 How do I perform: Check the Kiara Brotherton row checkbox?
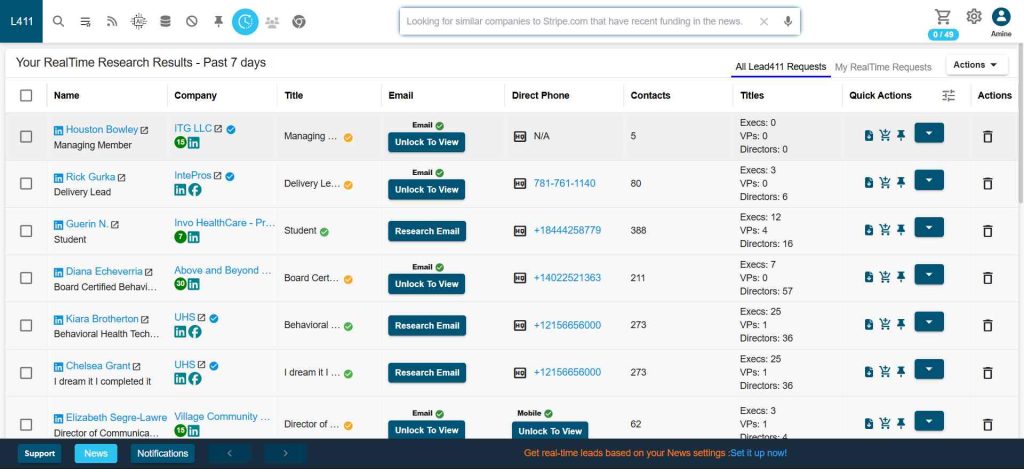[x=26, y=325]
